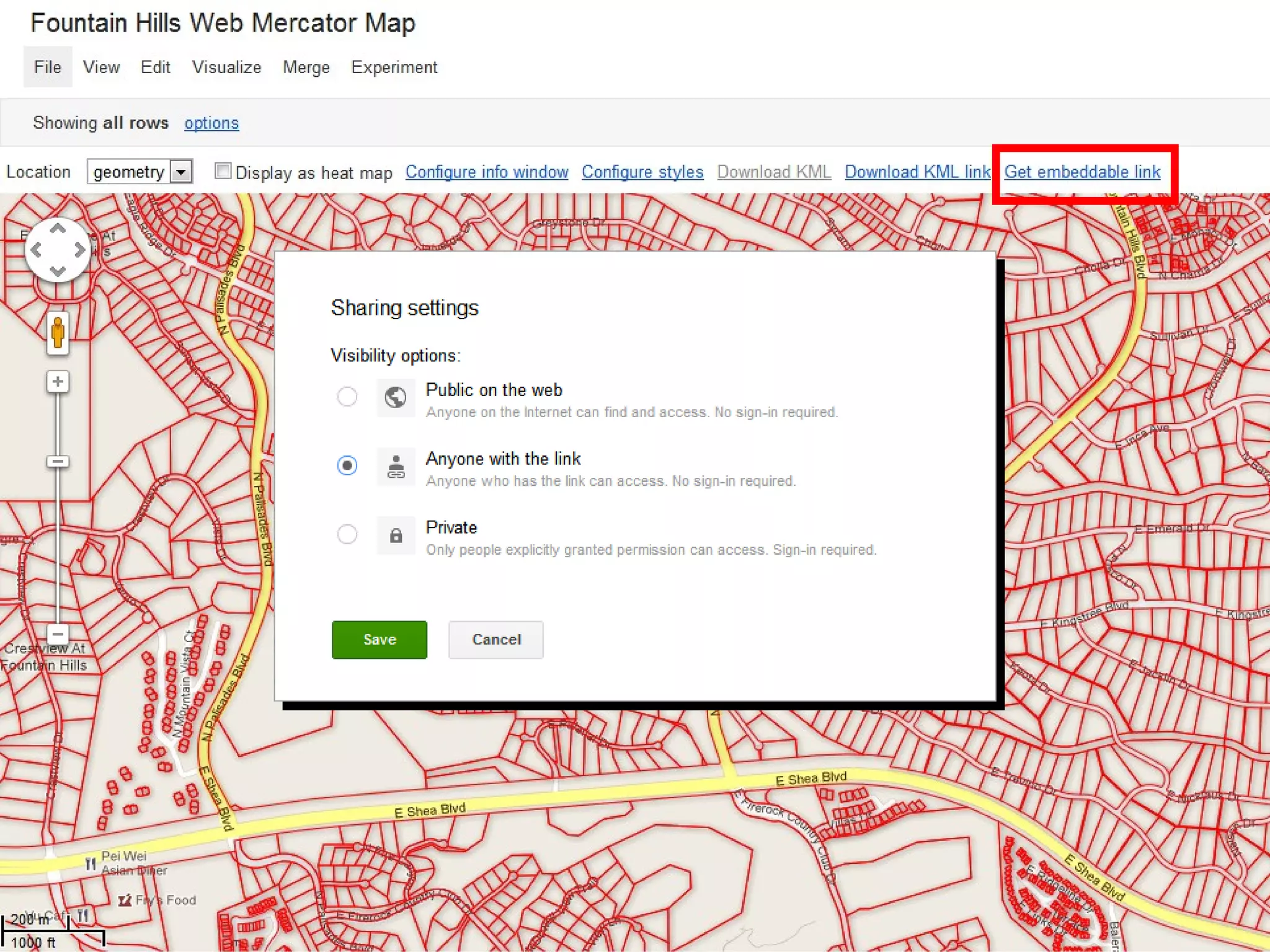Click the pan up arrow on map control
This screenshot has width=1270, height=952.
(58, 229)
